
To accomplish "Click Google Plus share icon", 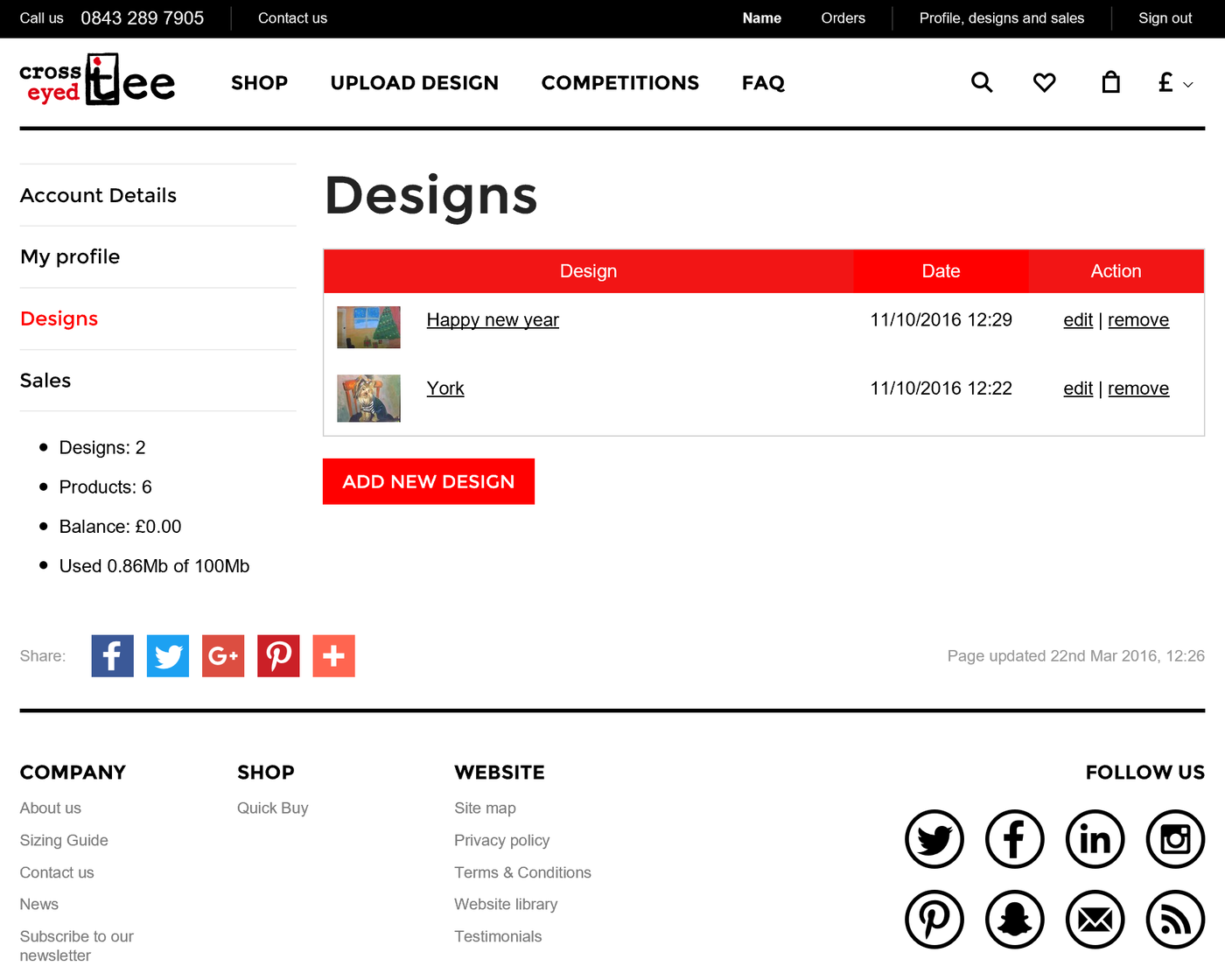I will tap(223, 655).
